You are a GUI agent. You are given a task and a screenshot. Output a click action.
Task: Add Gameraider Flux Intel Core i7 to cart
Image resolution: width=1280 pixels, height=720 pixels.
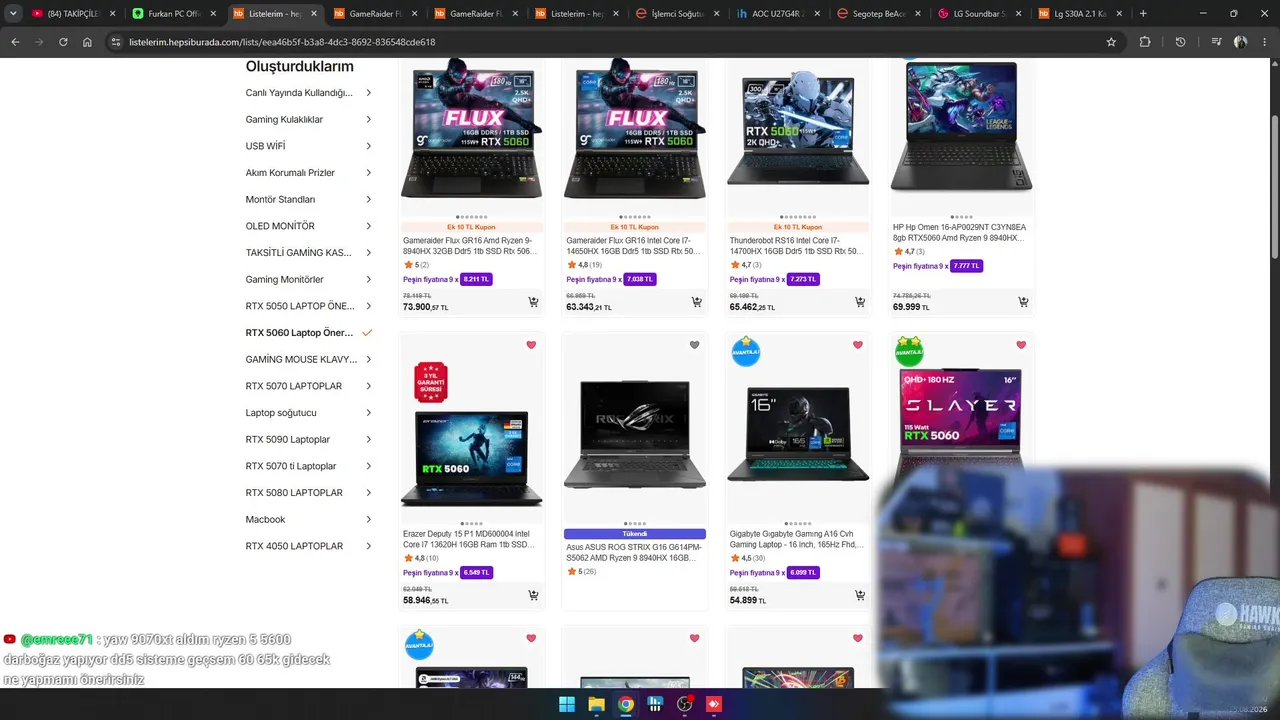coord(696,302)
